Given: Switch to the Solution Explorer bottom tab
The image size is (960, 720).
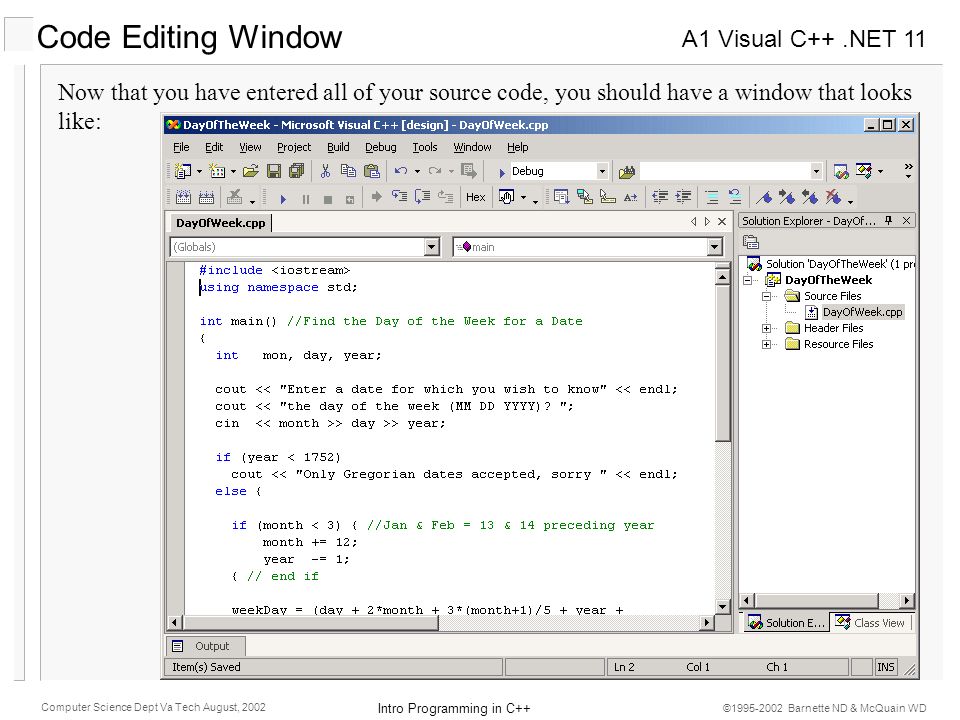Looking at the screenshot, I should coord(786,623).
